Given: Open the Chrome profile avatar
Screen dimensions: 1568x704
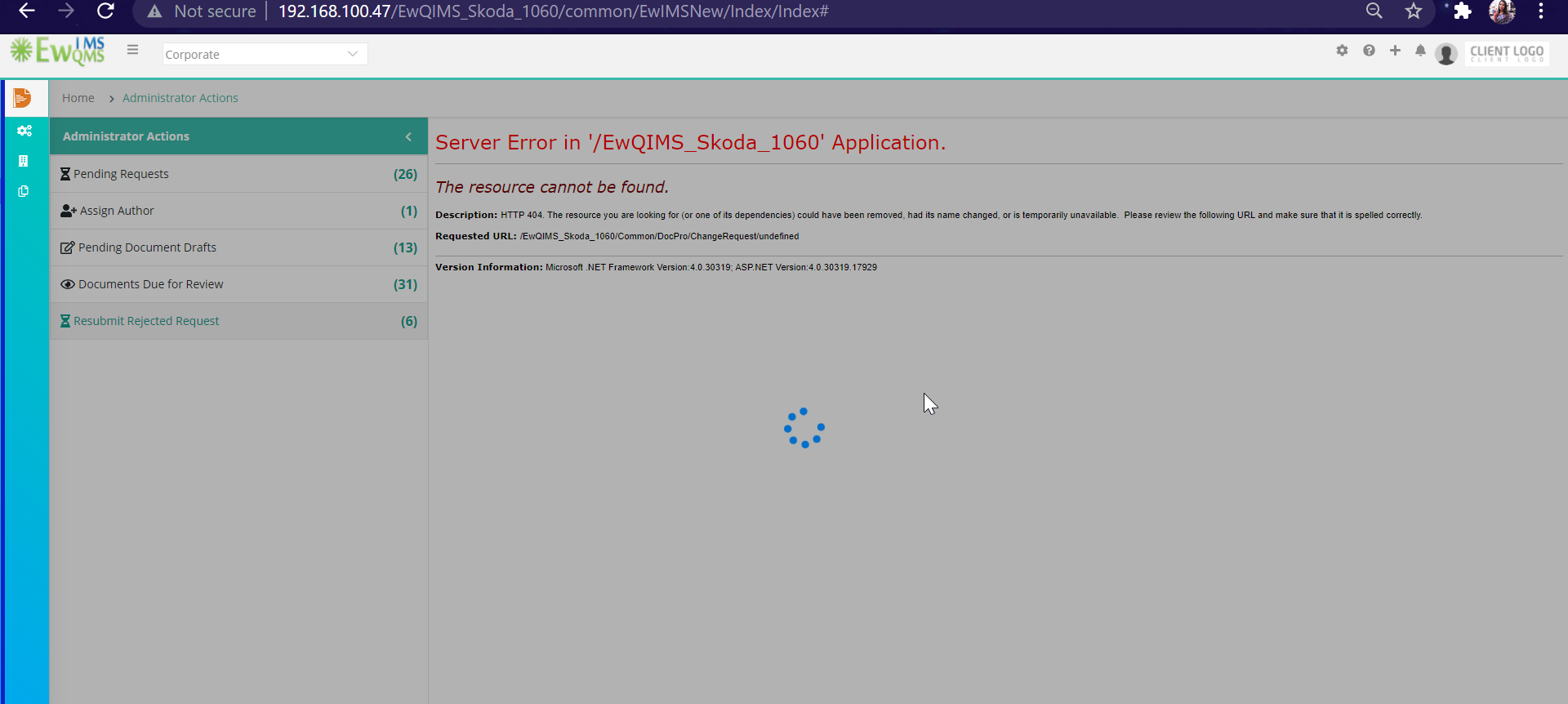Looking at the screenshot, I should pos(1502,11).
